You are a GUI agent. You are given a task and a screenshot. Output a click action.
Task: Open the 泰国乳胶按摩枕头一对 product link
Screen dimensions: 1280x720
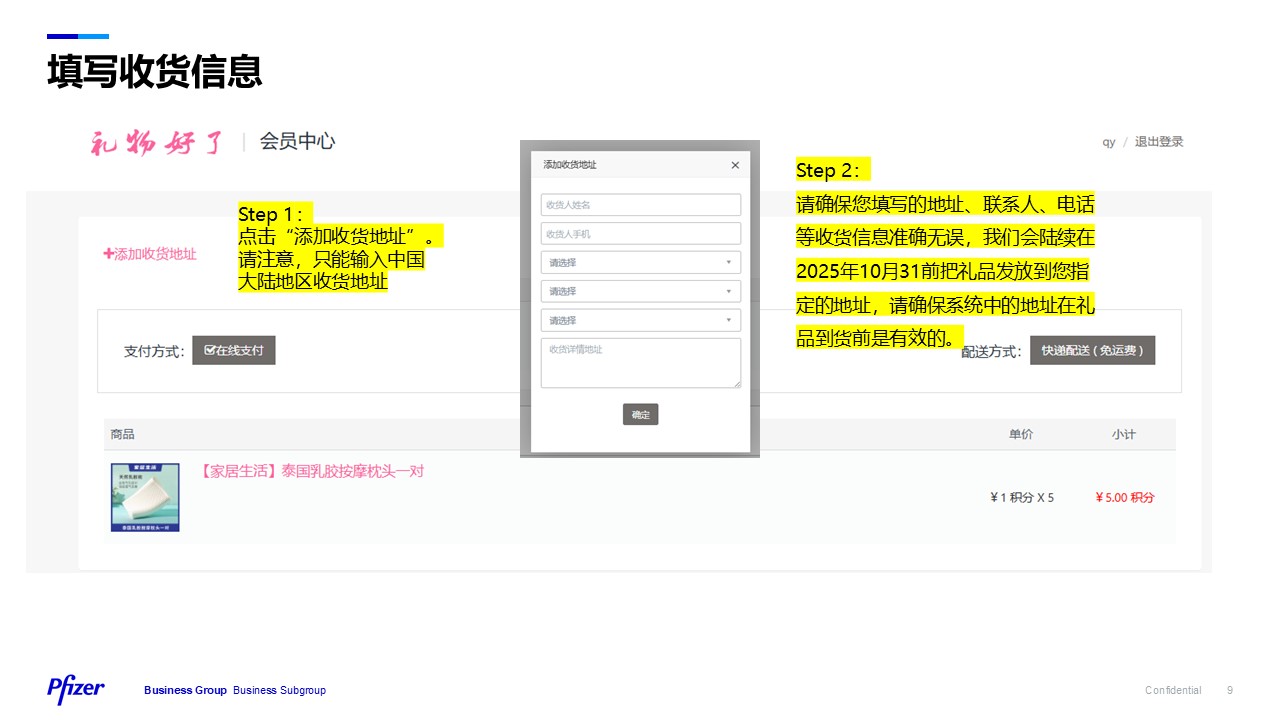312,471
